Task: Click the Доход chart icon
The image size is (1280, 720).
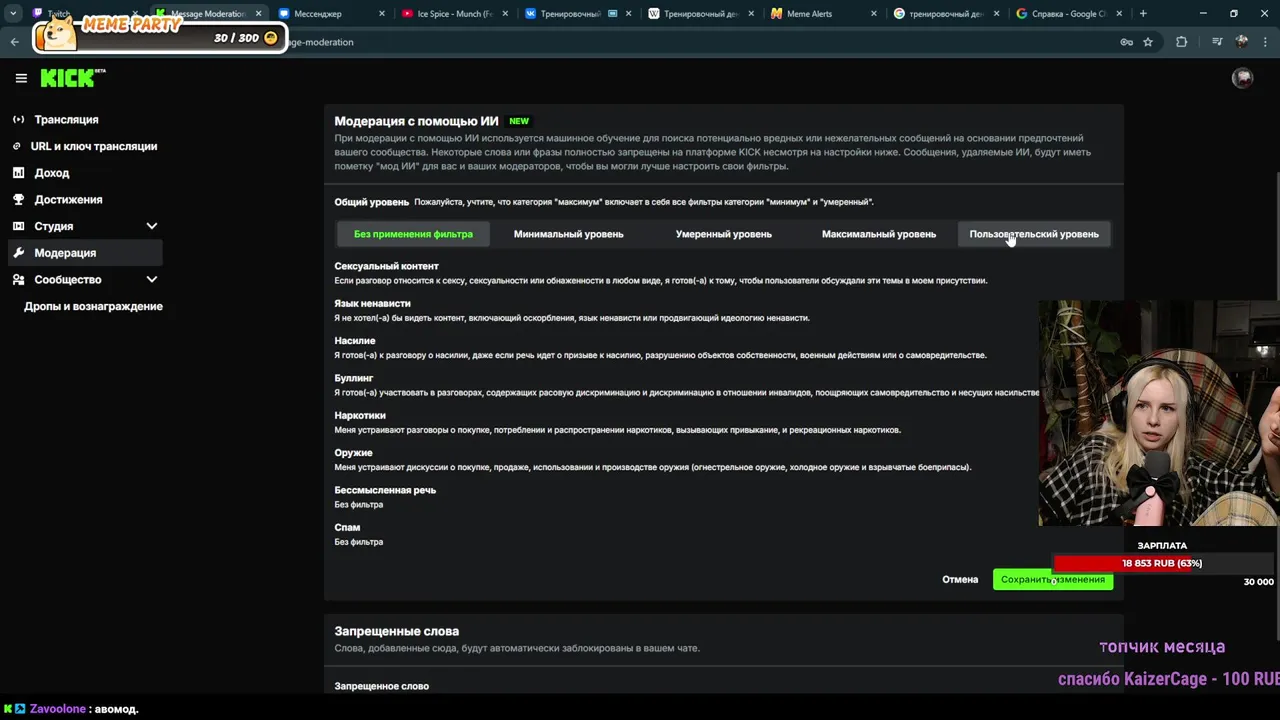Action: tap(18, 173)
